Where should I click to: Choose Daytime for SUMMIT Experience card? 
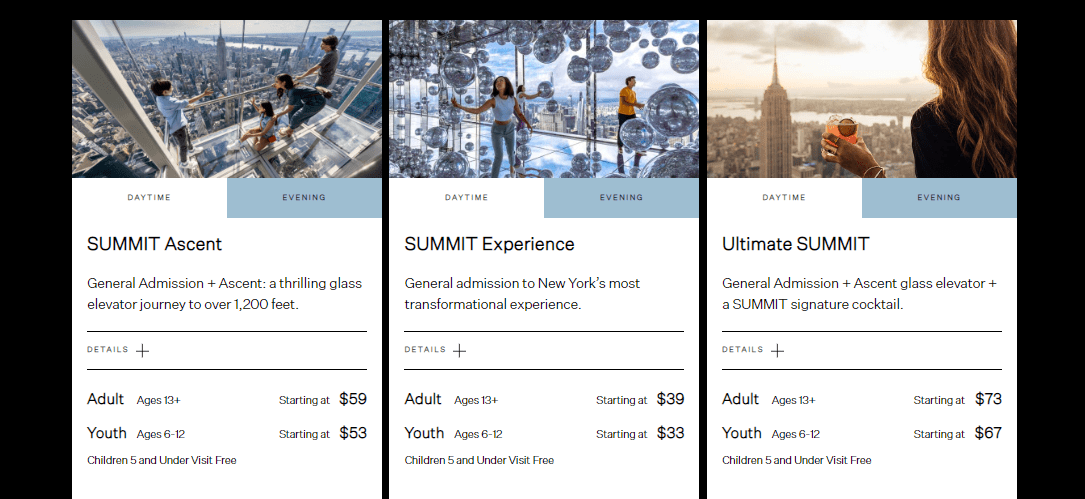point(466,198)
